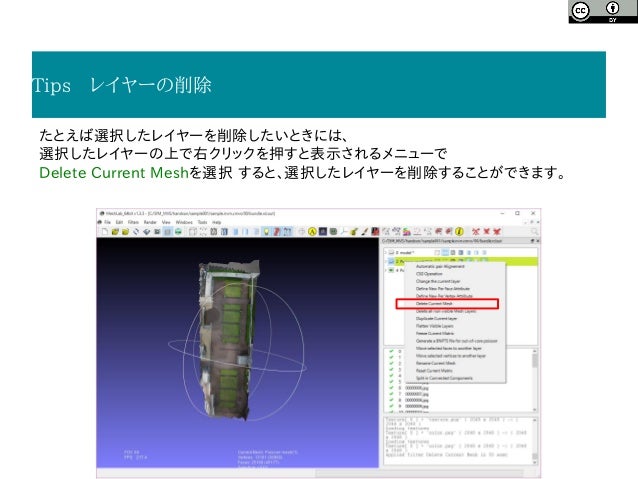Toggle the Light on/off bulb icon

click(x=267, y=232)
